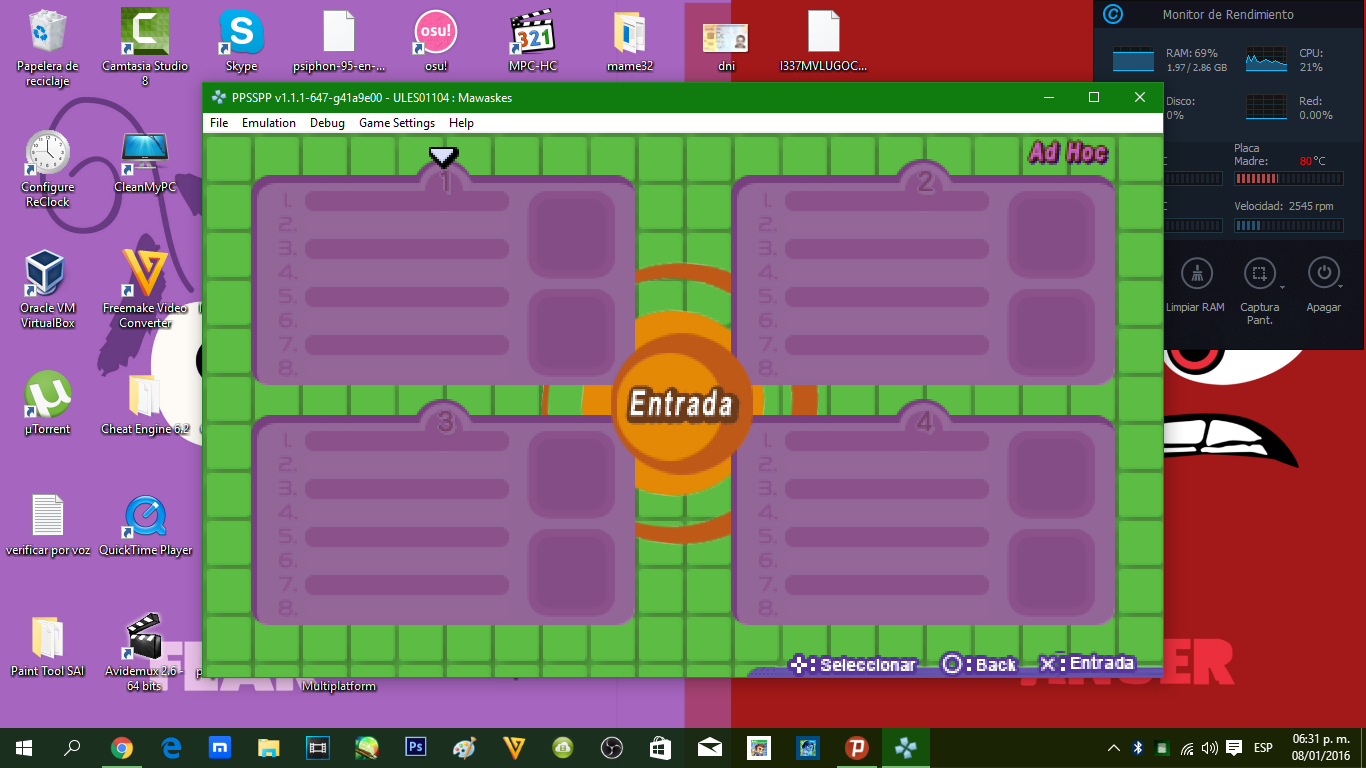Viewport: 1366px width, 768px height.
Task: Expand the Captura Pant. dropdown arrow
Action: (1282, 288)
